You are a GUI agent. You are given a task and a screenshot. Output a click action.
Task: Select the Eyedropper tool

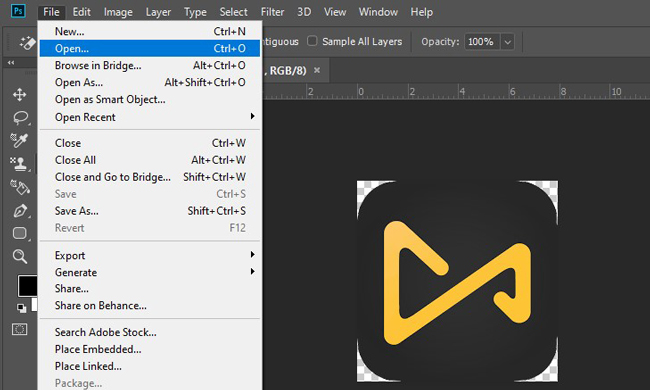(x=19, y=140)
